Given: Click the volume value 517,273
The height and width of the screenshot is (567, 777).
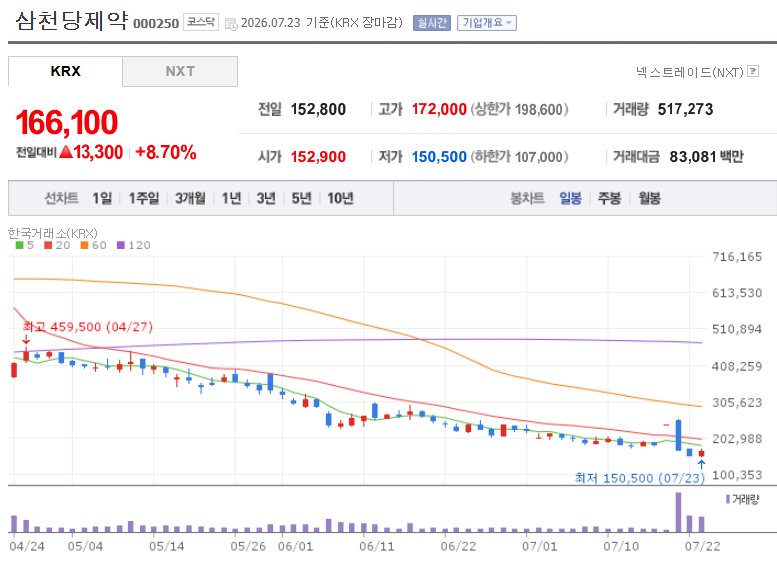Looking at the screenshot, I should coord(685,109).
